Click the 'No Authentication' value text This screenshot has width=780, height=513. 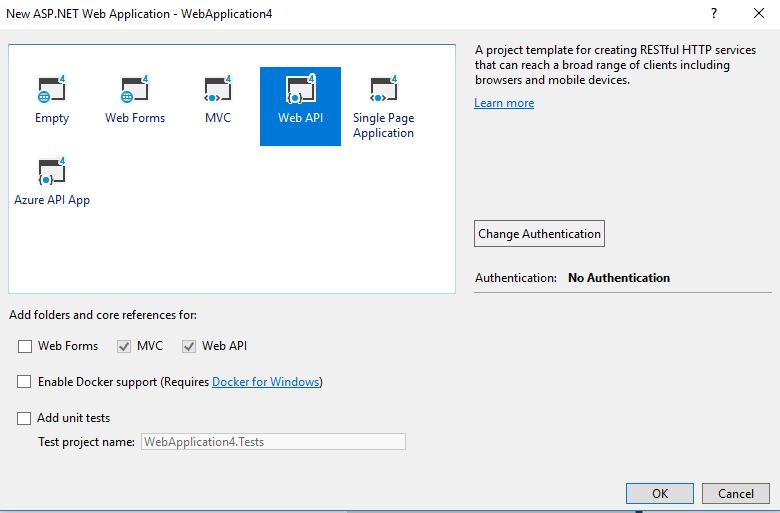[619, 278]
